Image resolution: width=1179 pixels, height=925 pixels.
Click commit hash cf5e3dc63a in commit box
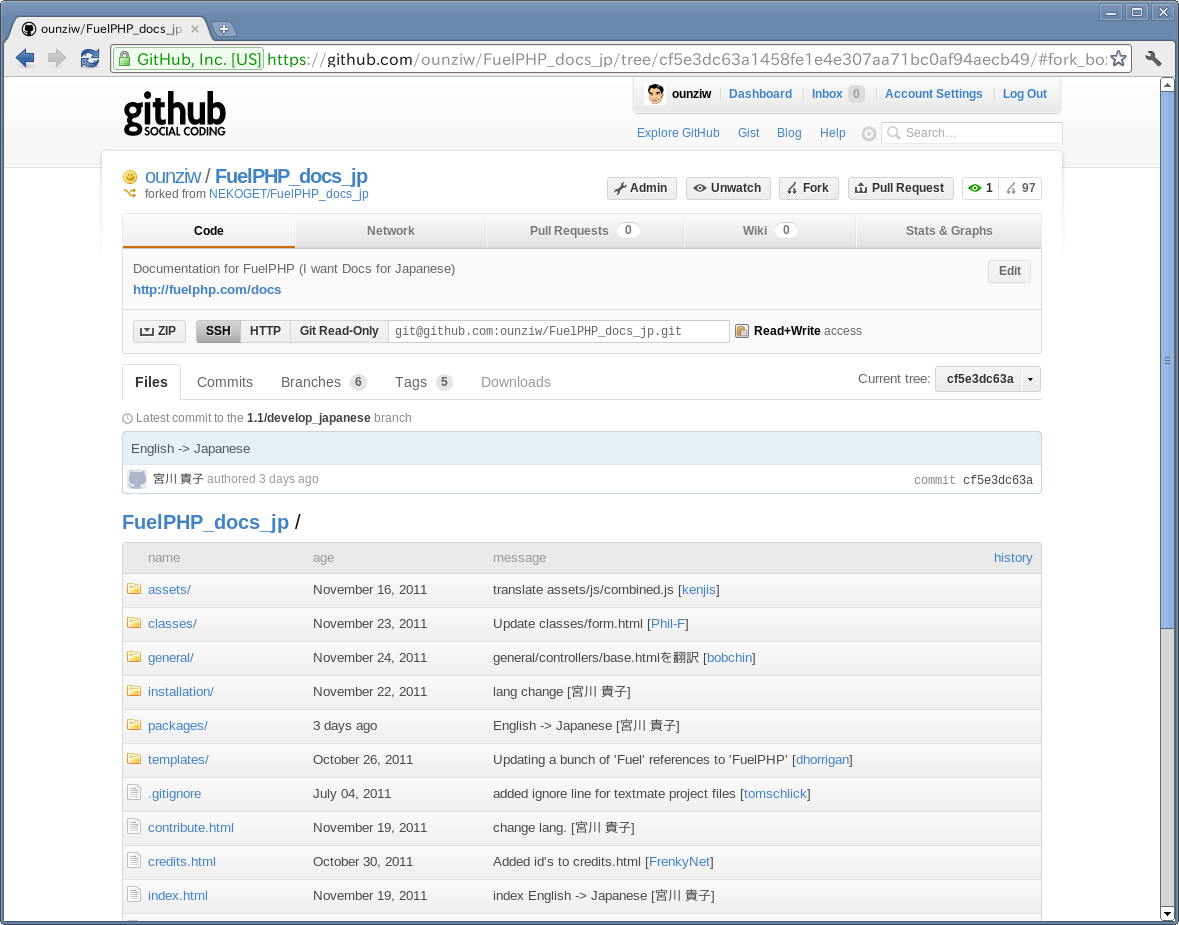point(998,480)
